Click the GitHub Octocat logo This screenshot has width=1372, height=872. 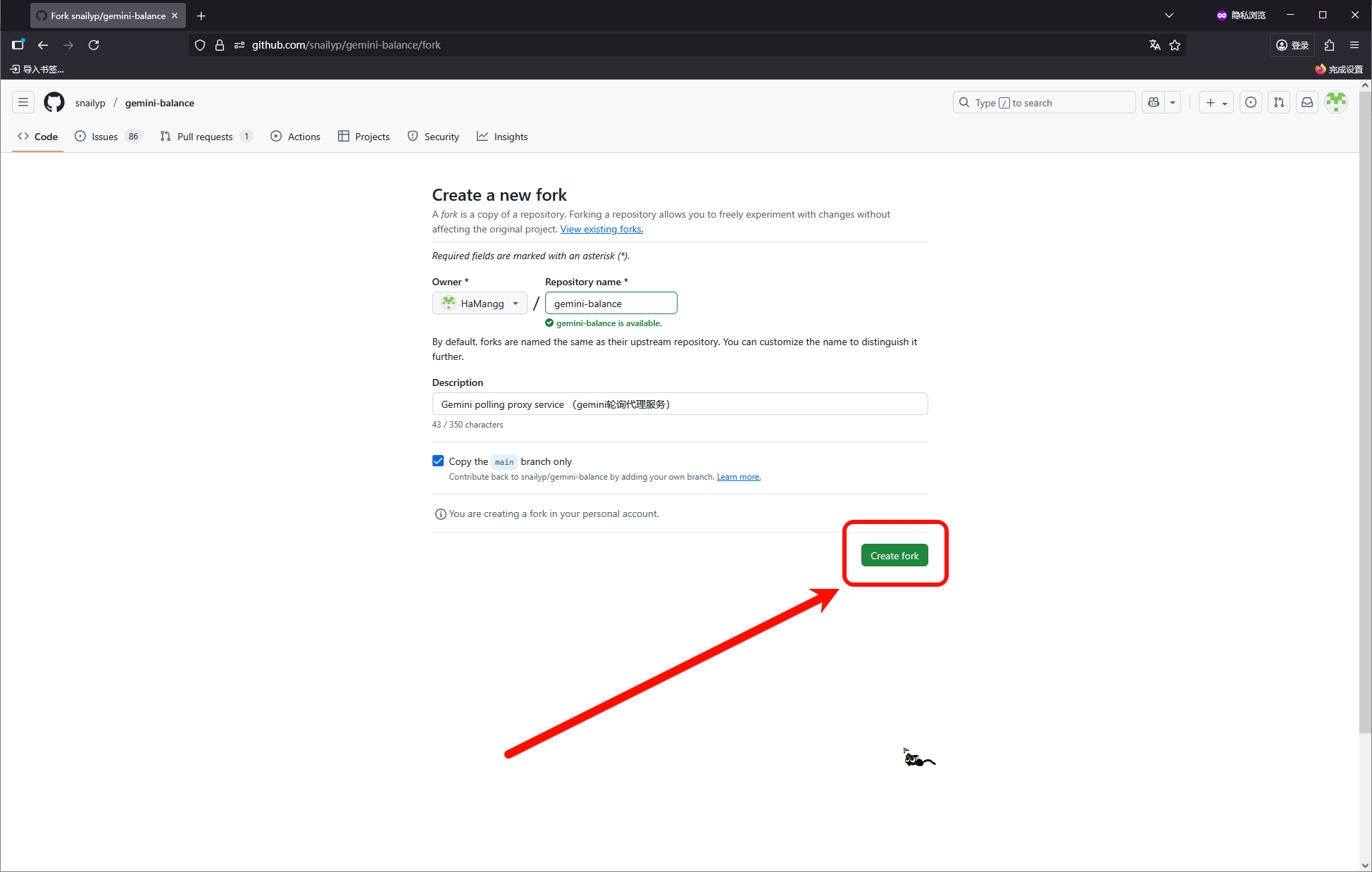[54, 102]
